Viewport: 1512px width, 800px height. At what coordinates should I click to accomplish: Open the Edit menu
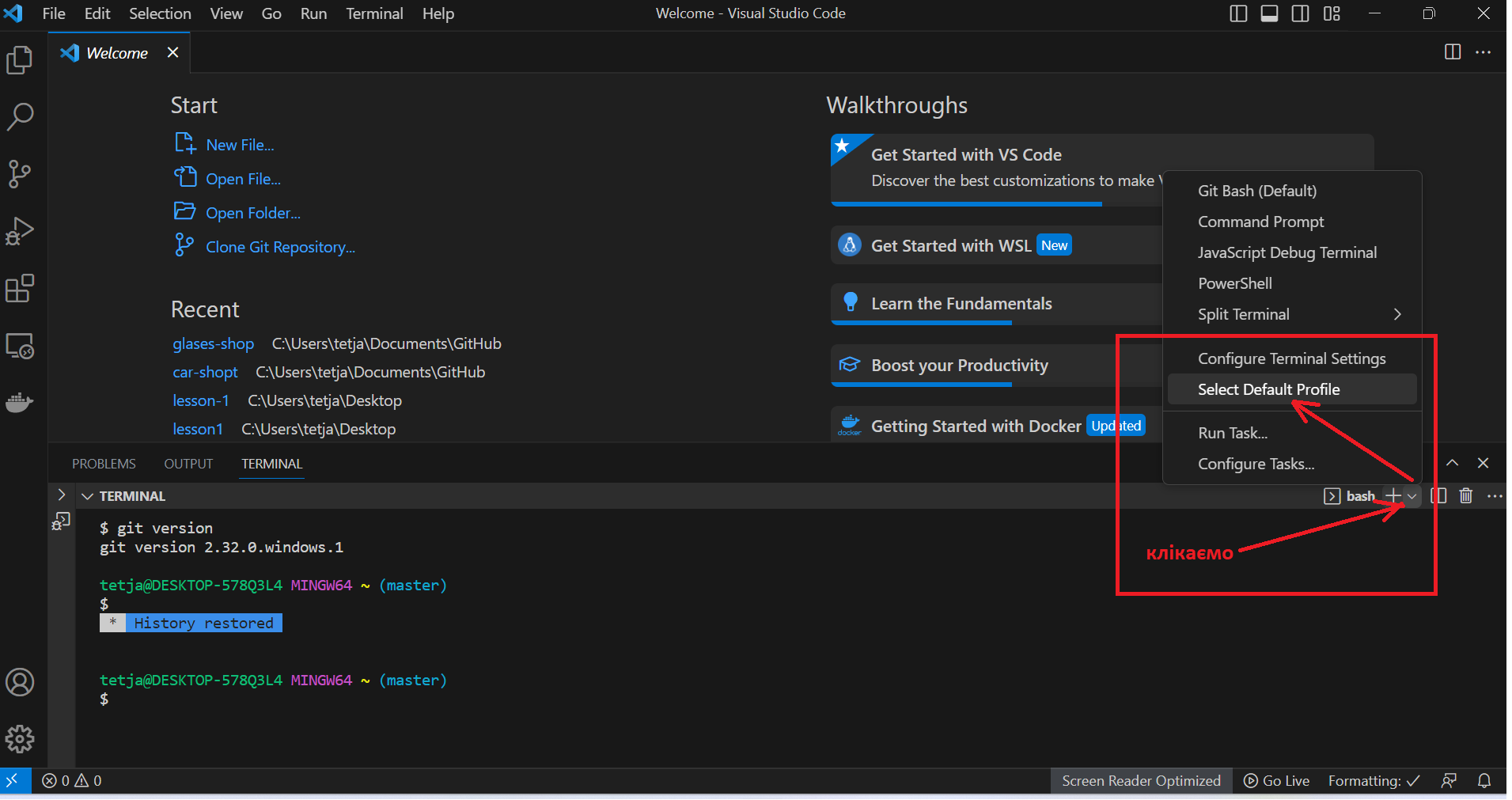coord(97,13)
